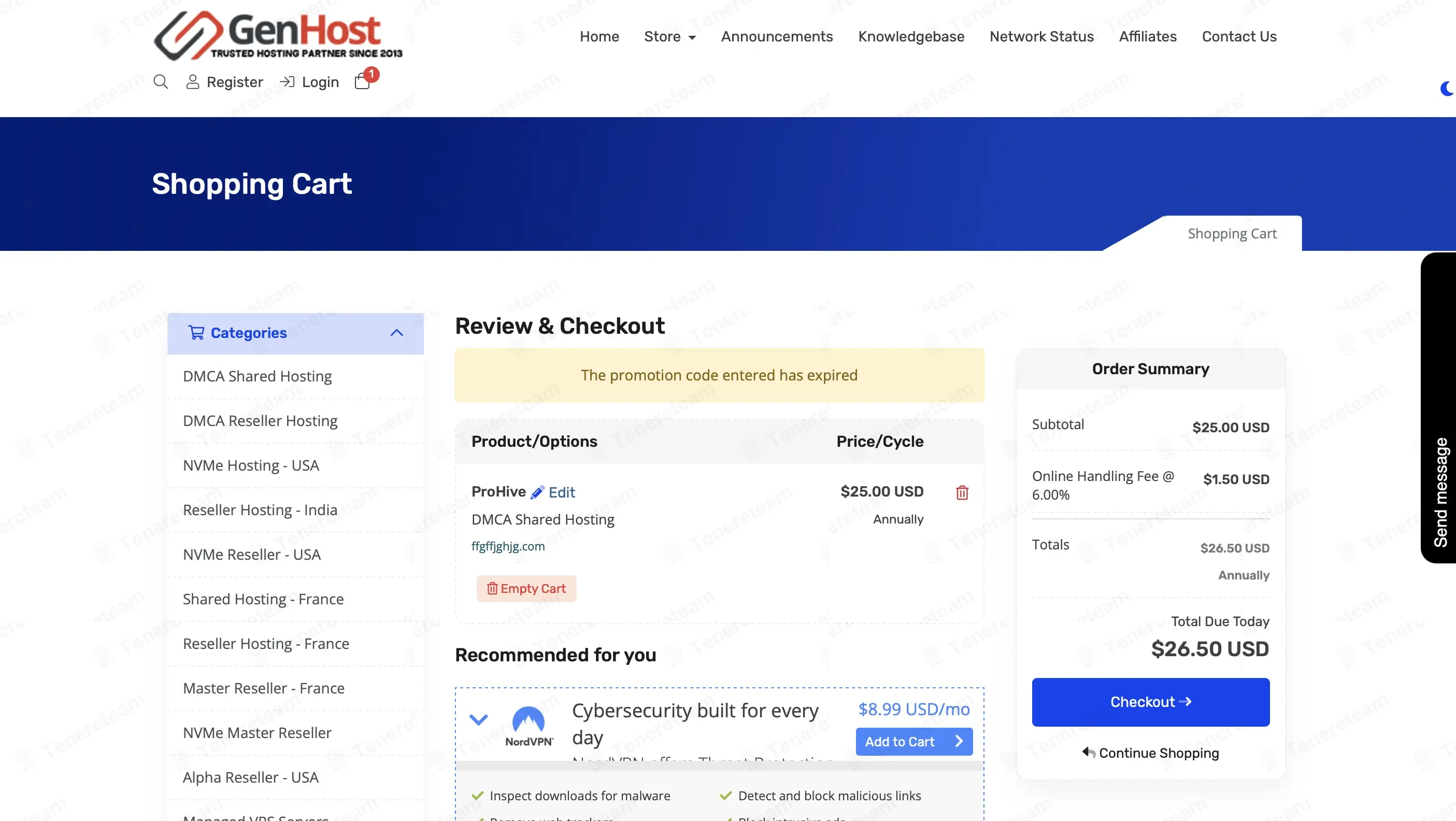Click the cart notification badge
Viewport: 1456px width, 821px height.
tap(372, 74)
